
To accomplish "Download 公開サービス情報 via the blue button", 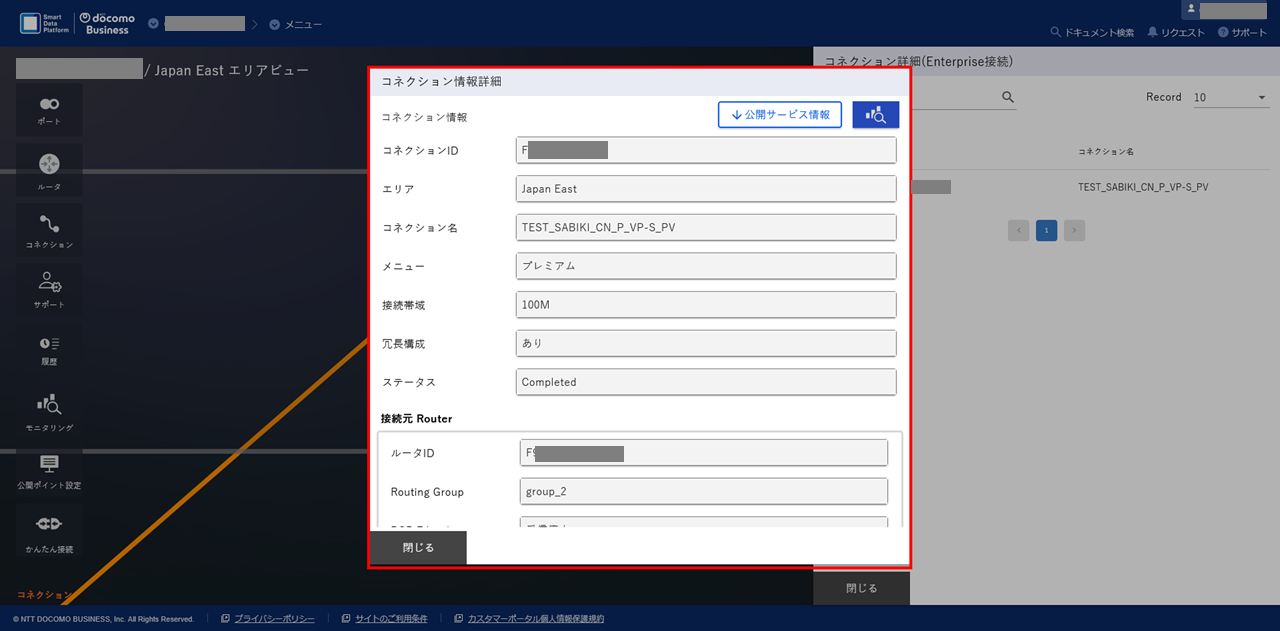I will [779, 114].
